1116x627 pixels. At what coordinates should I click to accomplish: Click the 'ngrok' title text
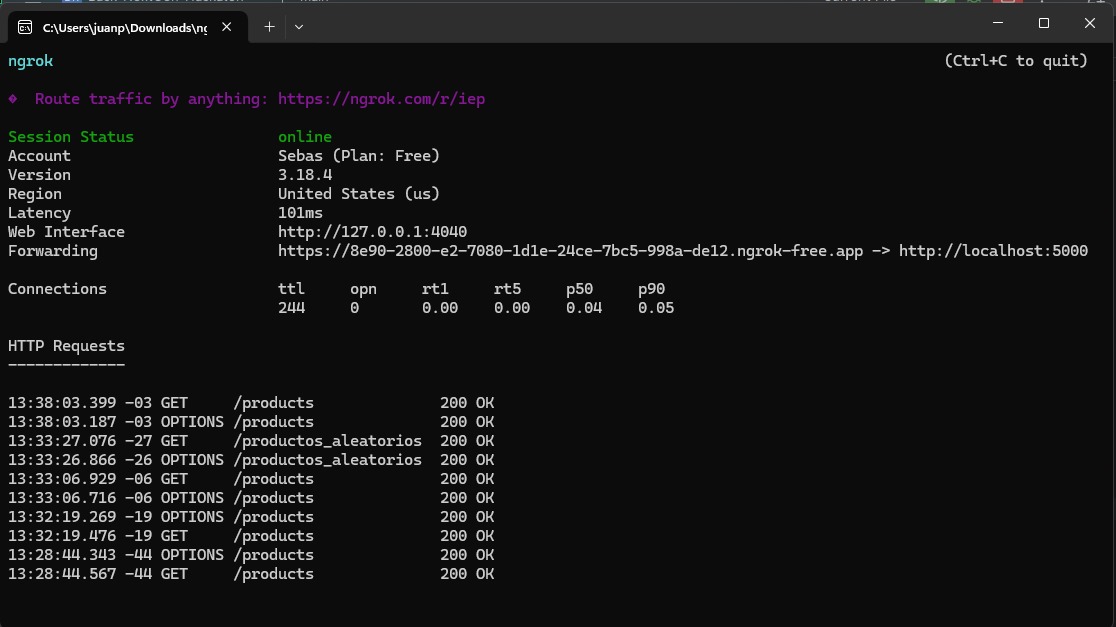31,61
